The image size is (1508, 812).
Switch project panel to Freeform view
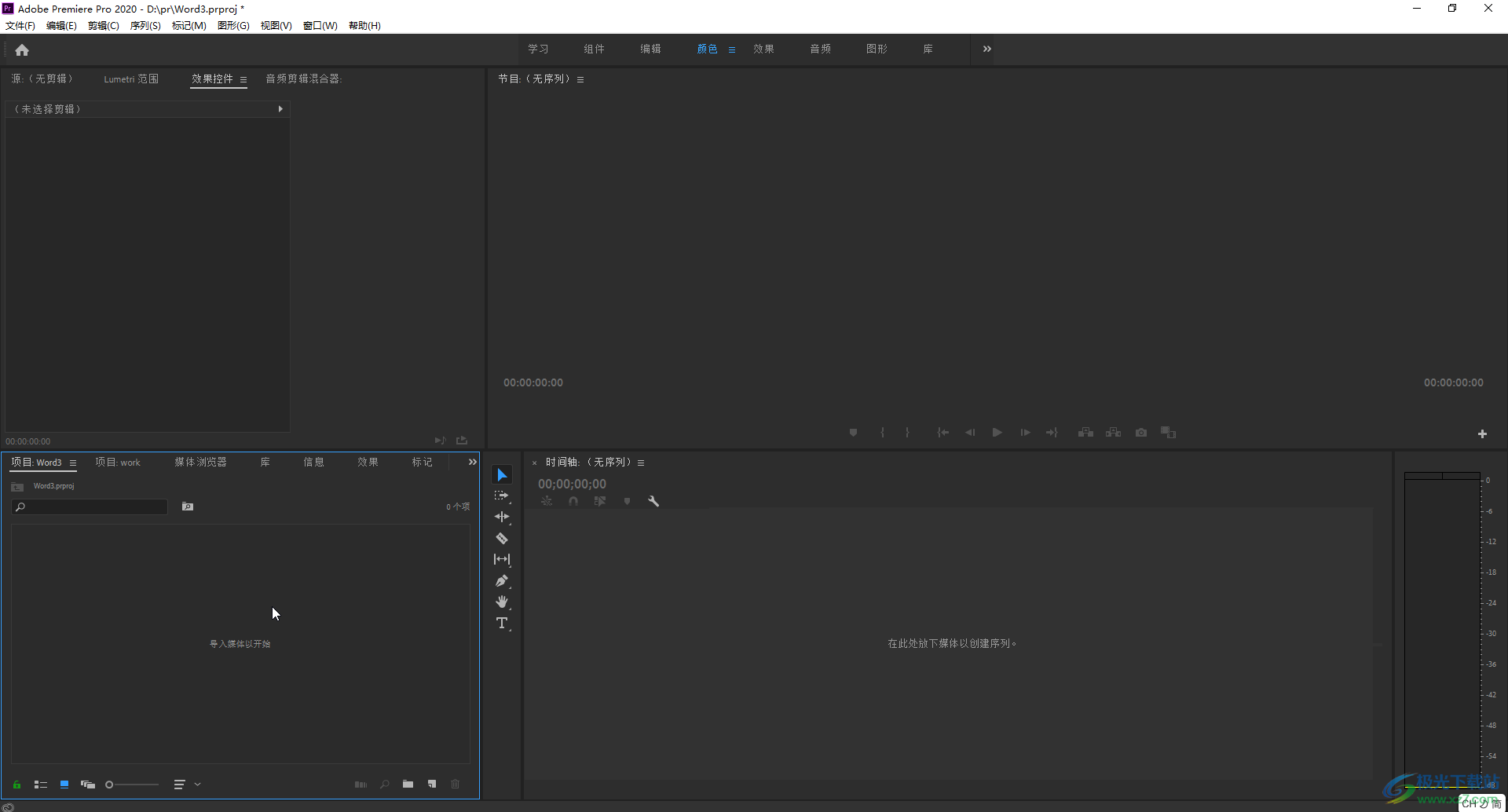88,785
